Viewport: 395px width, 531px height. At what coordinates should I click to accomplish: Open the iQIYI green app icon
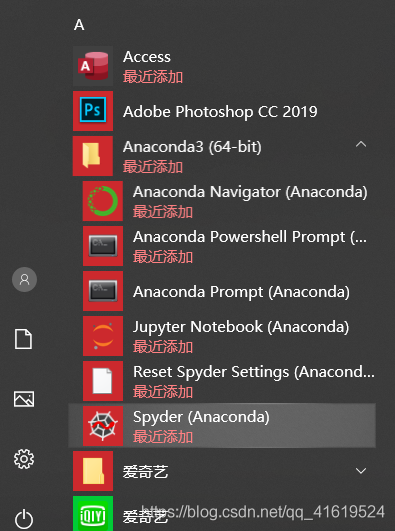(93, 514)
